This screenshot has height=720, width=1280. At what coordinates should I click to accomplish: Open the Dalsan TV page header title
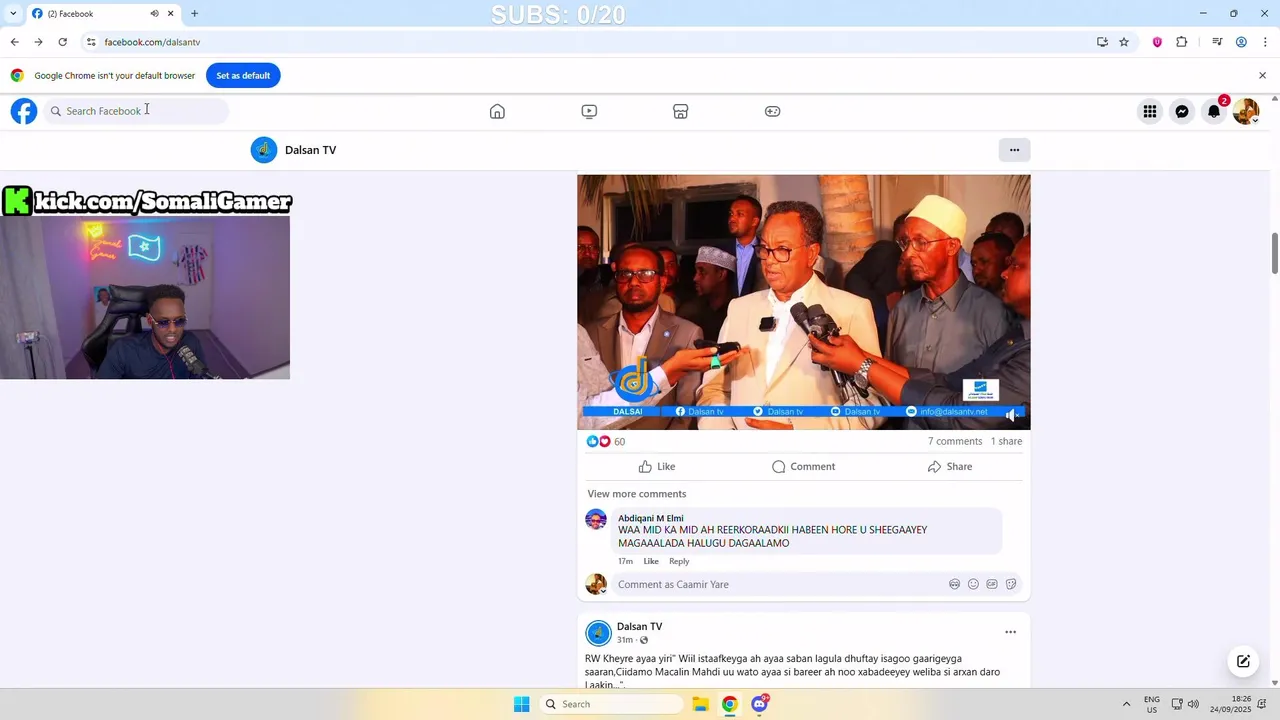310,150
